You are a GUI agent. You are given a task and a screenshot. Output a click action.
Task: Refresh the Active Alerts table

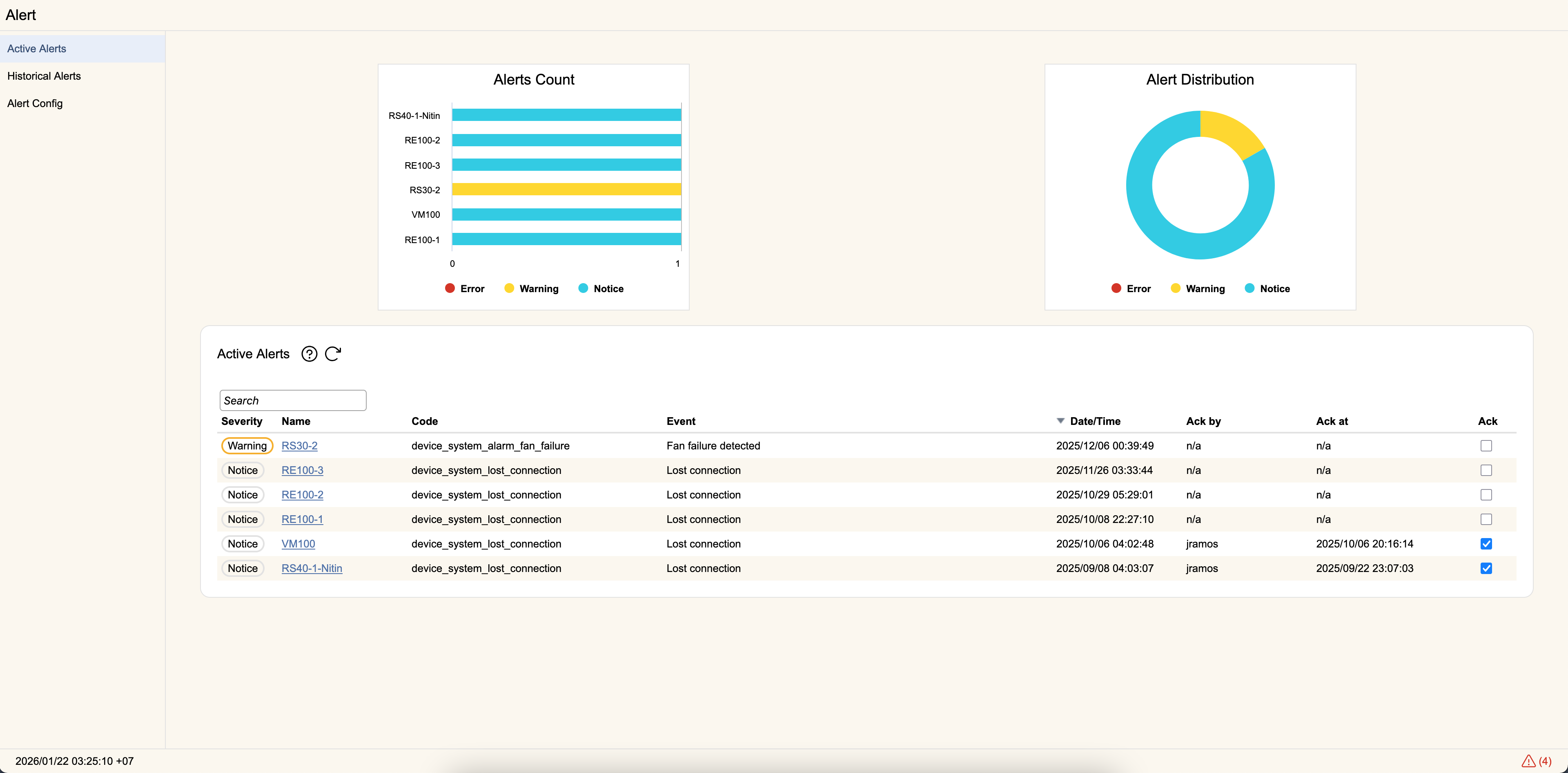tap(333, 354)
